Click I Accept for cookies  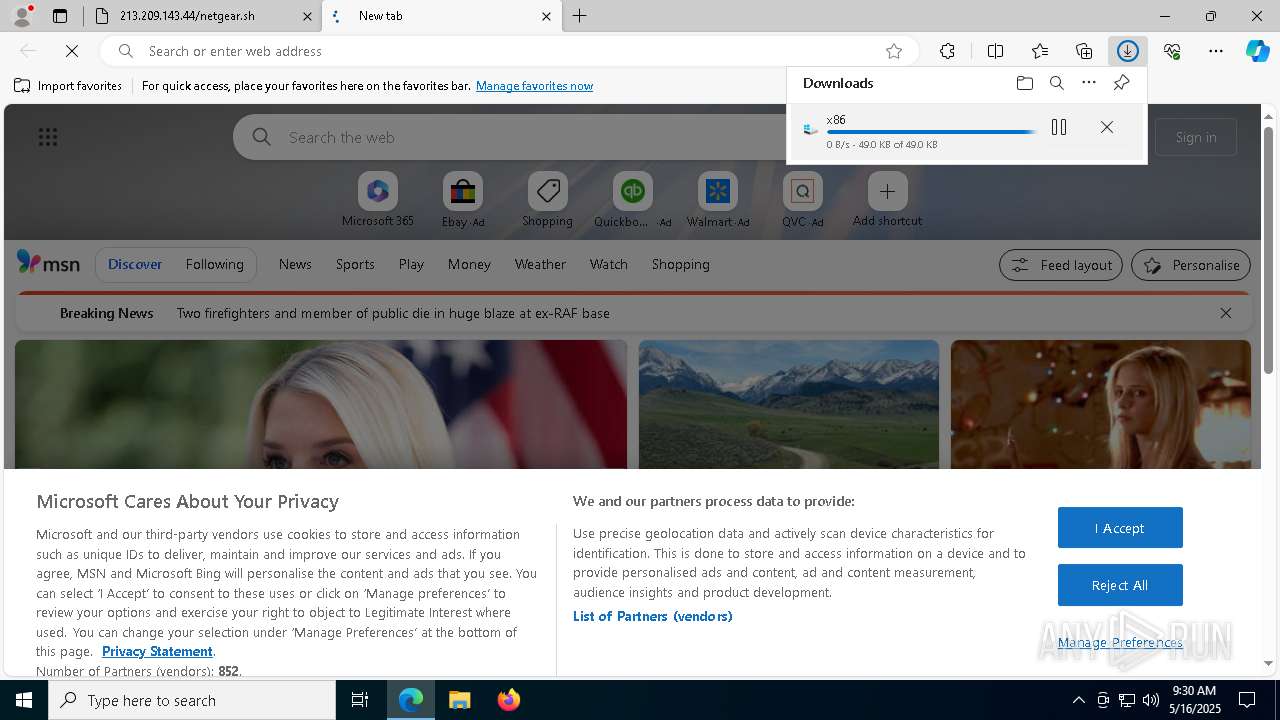(1120, 528)
